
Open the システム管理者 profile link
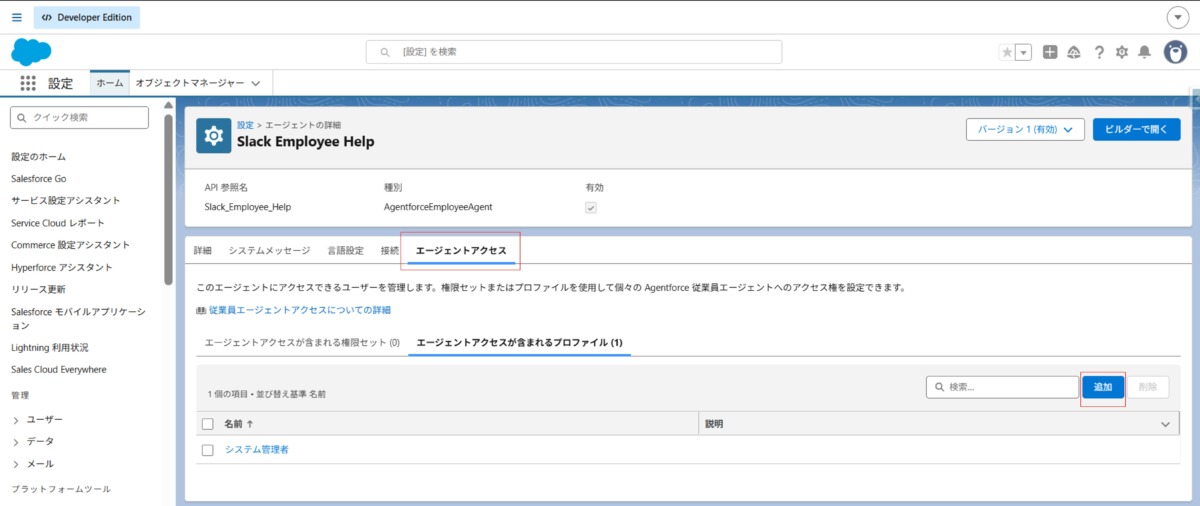pyautogui.click(x=257, y=450)
